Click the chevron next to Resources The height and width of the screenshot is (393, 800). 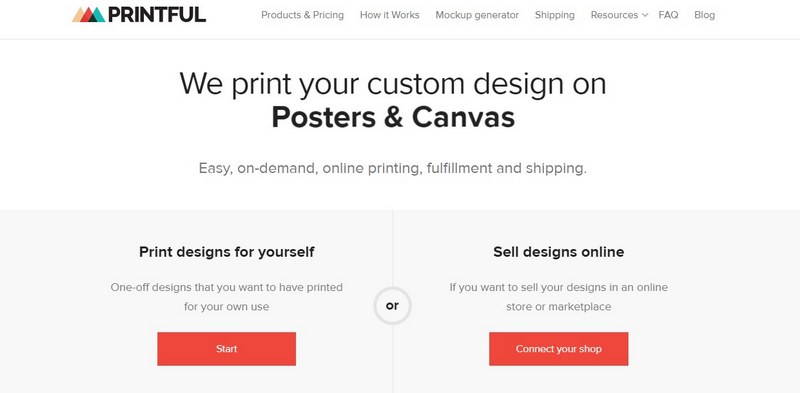pyautogui.click(x=645, y=15)
